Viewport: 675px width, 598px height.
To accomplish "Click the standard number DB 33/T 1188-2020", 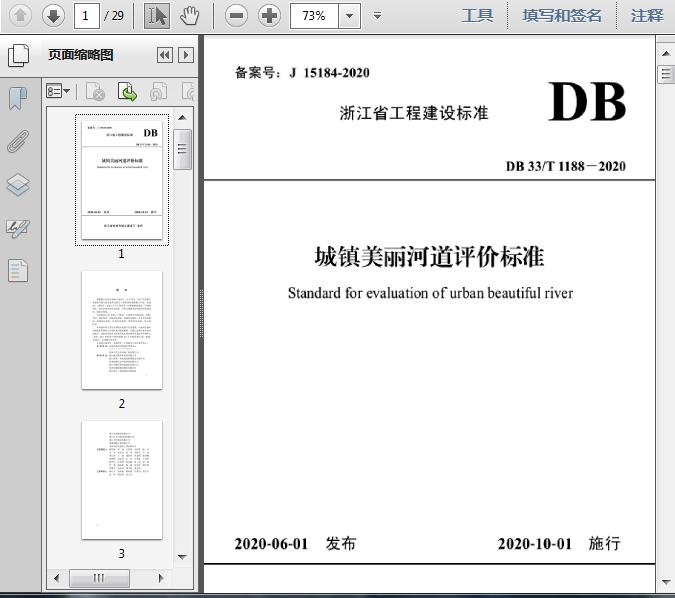I will tap(566, 166).
